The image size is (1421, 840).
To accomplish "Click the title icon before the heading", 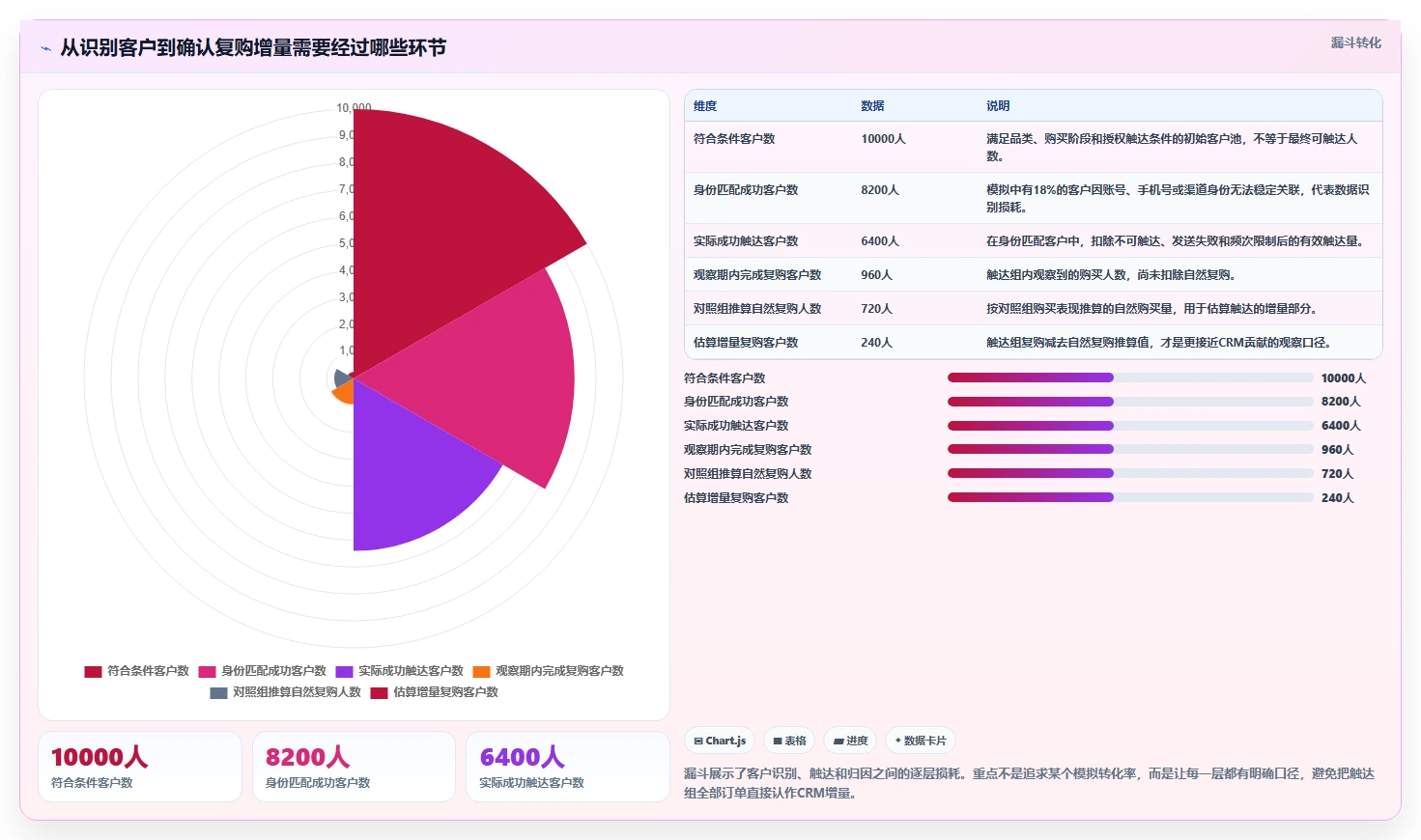I will 45,48.
